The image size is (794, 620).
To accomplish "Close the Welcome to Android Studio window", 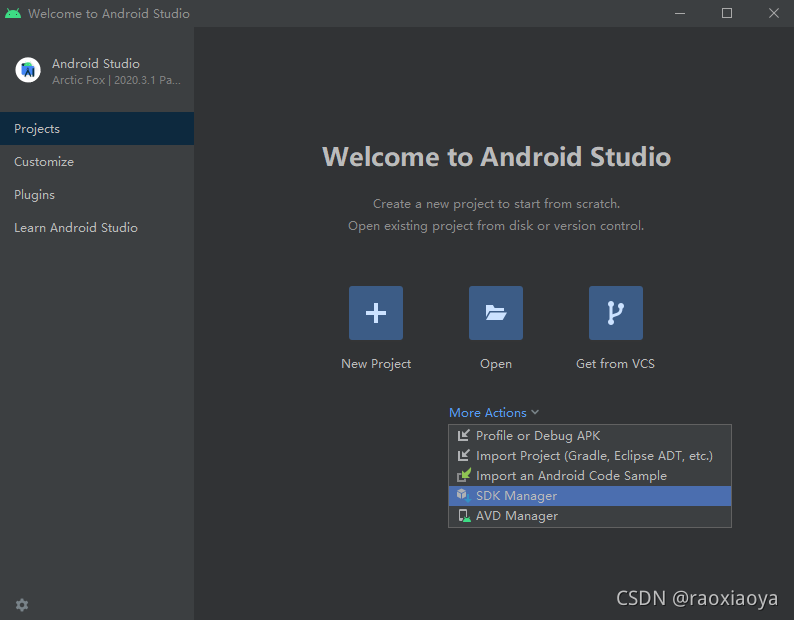I will click(773, 13).
